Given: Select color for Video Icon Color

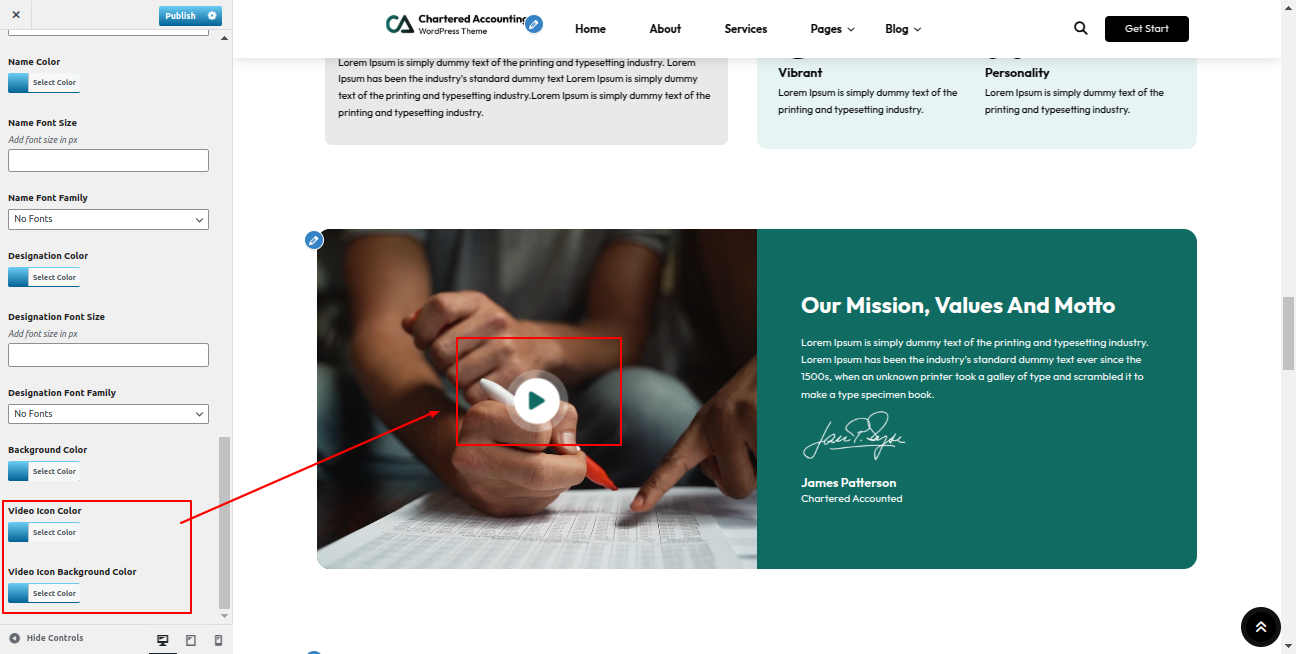Looking at the screenshot, I should point(43,532).
